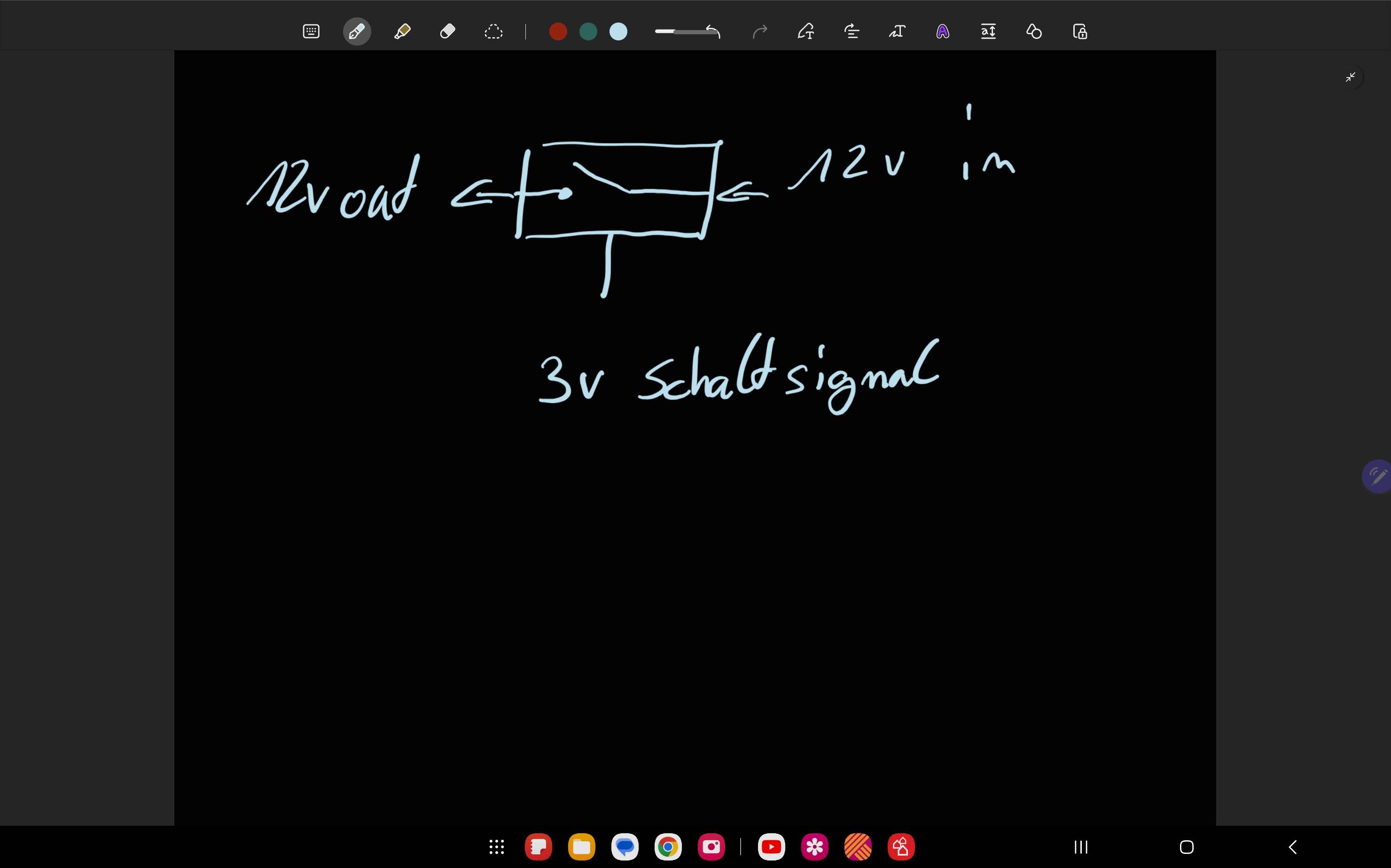1391x868 pixels.
Task: Pick the dark green pen color
Action: click(588, 31)
